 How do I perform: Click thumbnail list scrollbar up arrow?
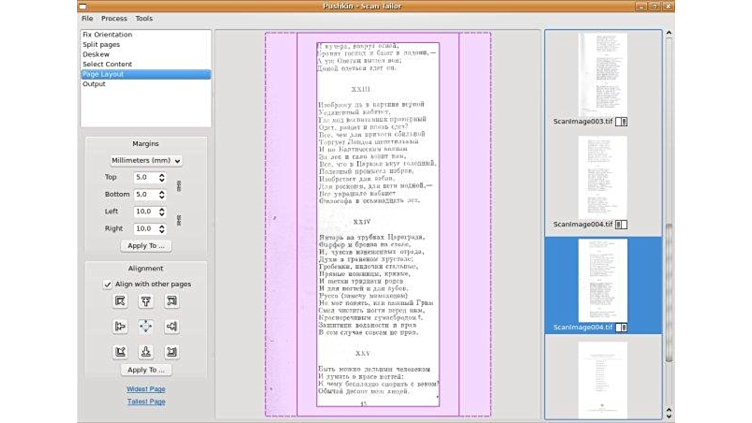669,33
